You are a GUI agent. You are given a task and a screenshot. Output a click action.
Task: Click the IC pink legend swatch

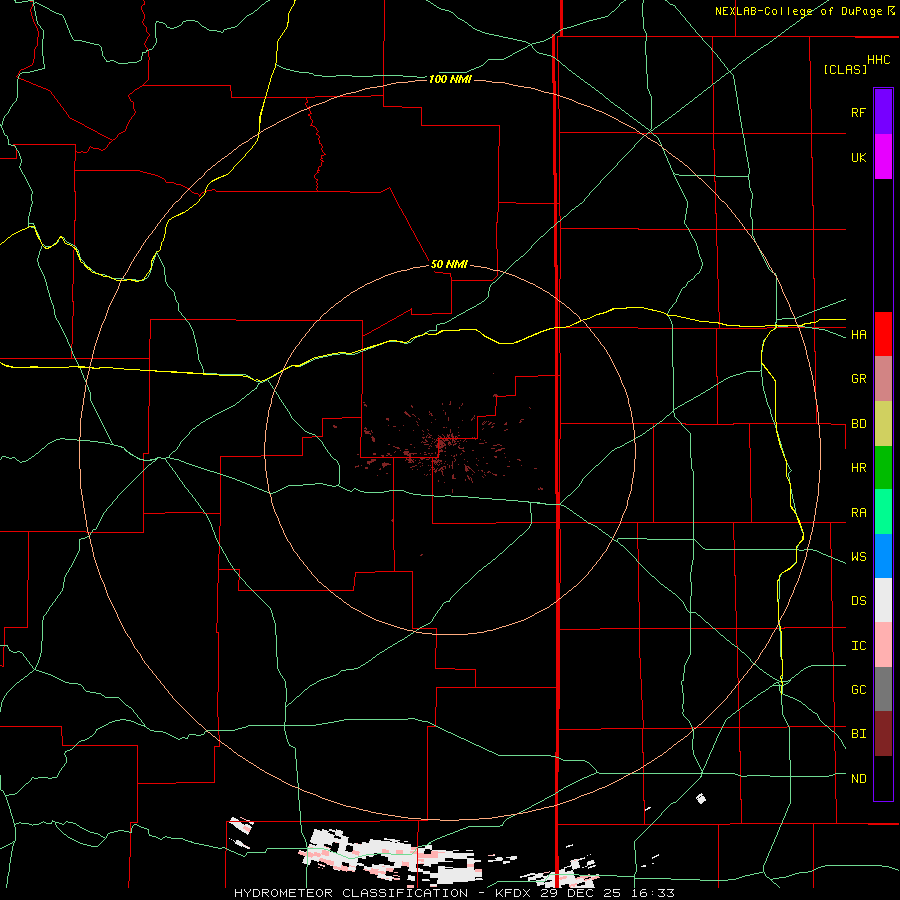pyautogui.click(x=883, y=645)
